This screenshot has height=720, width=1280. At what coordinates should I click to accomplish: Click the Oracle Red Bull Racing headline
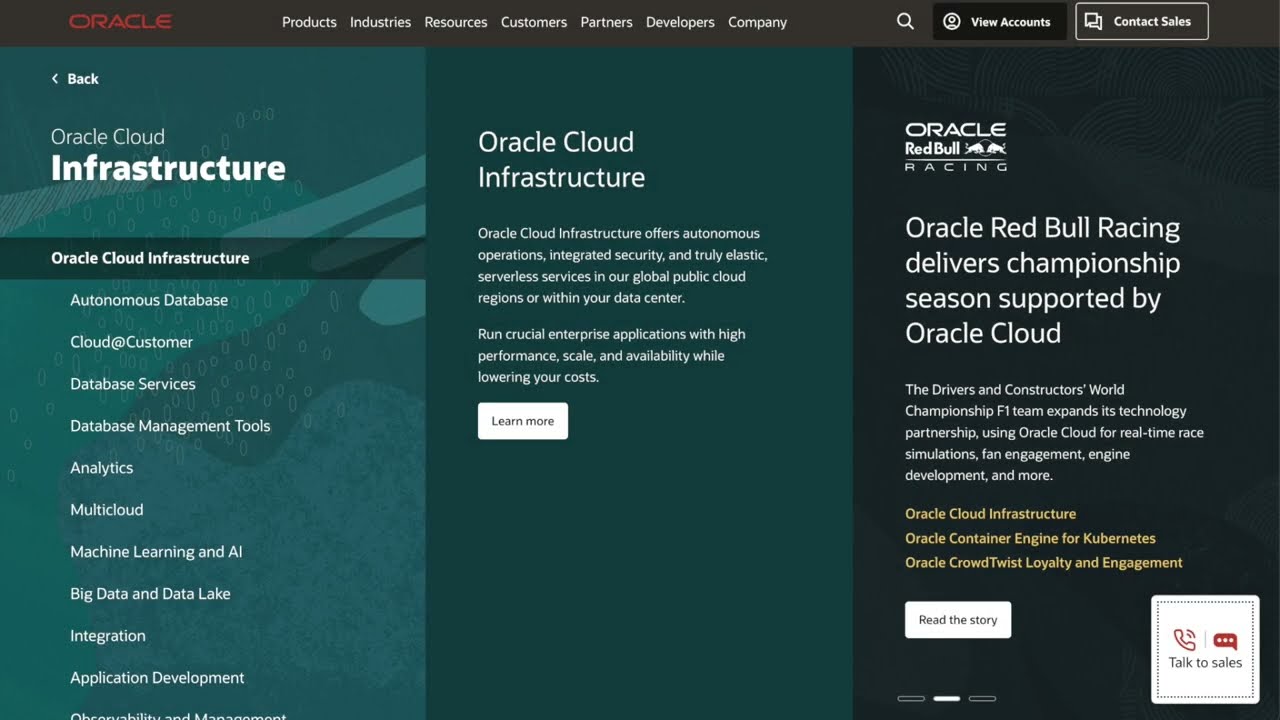[1043, 280]
